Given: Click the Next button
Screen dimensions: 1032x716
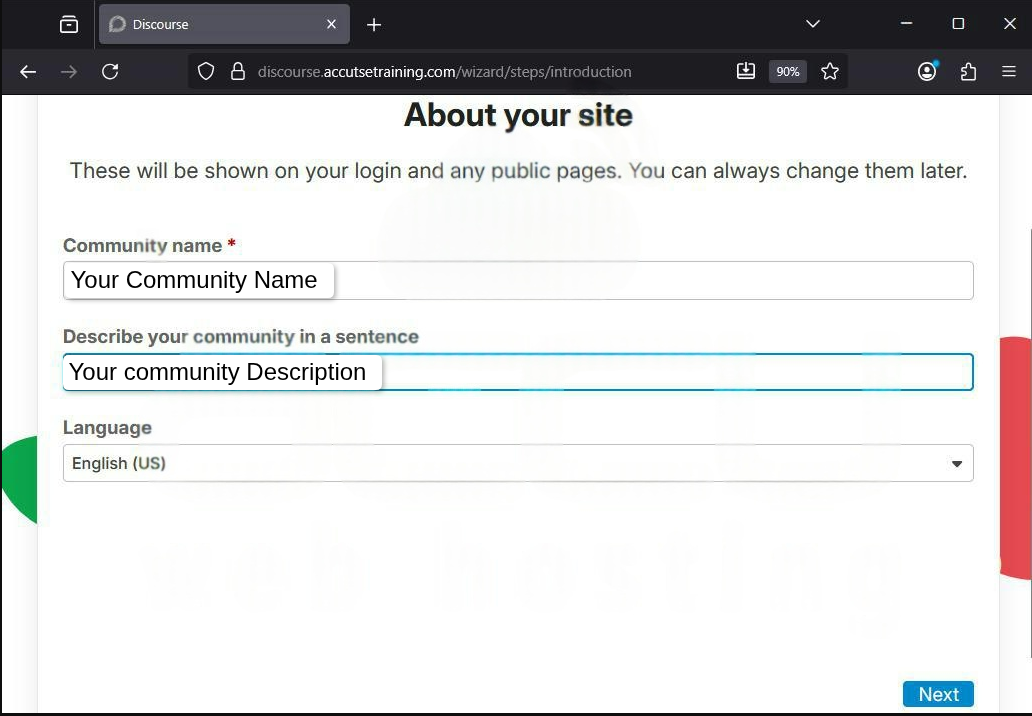Looking at the screenshot, I should point(937,693).
